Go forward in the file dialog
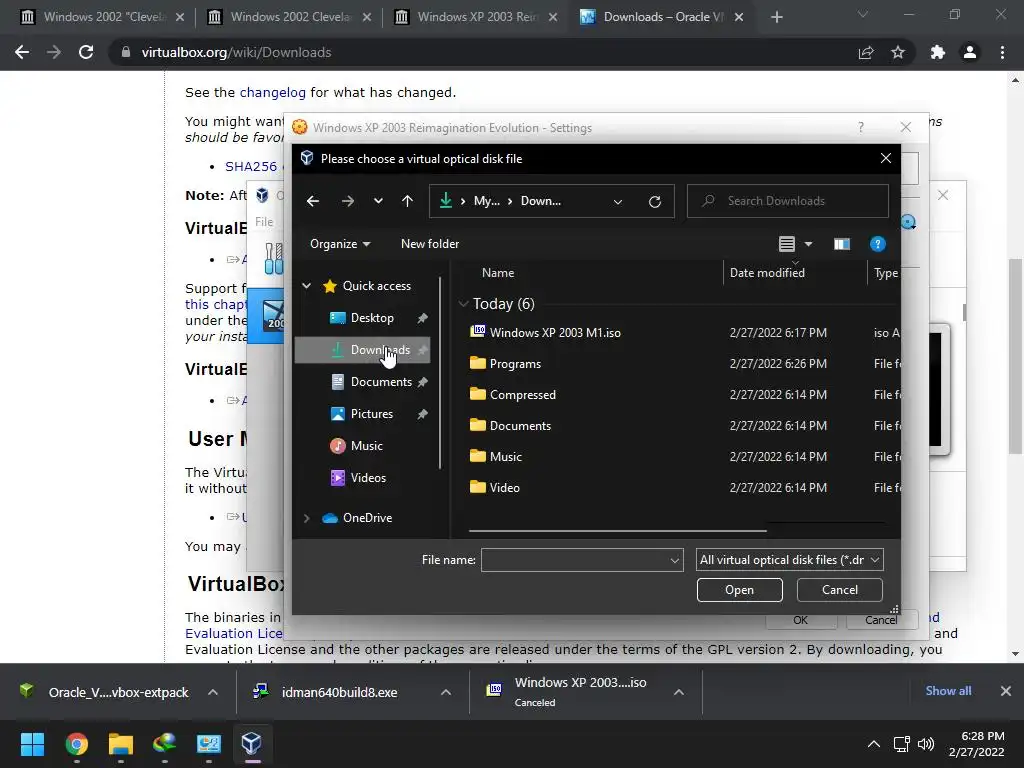Image resolution: width=1024 pixels, height=768 pixels. pos(347,201)
